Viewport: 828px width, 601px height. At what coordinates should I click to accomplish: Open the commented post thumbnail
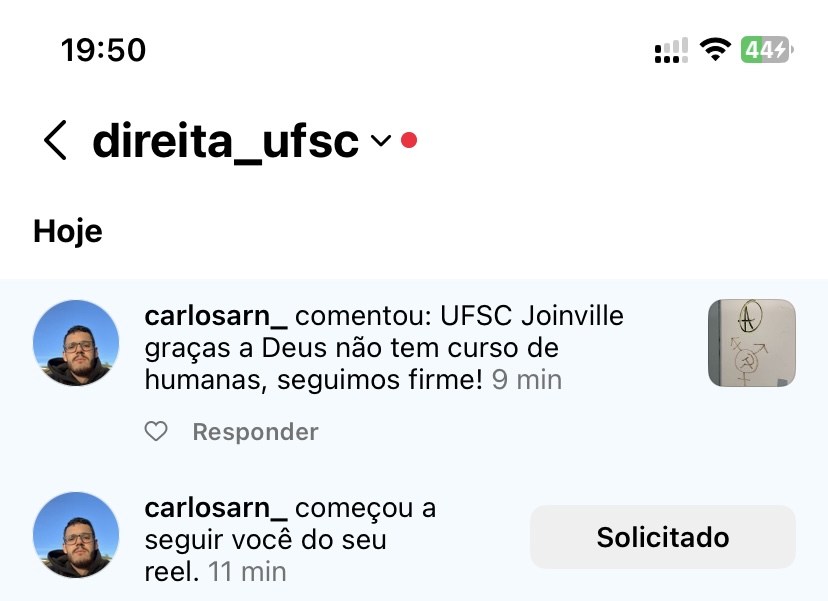click(751, 343)
